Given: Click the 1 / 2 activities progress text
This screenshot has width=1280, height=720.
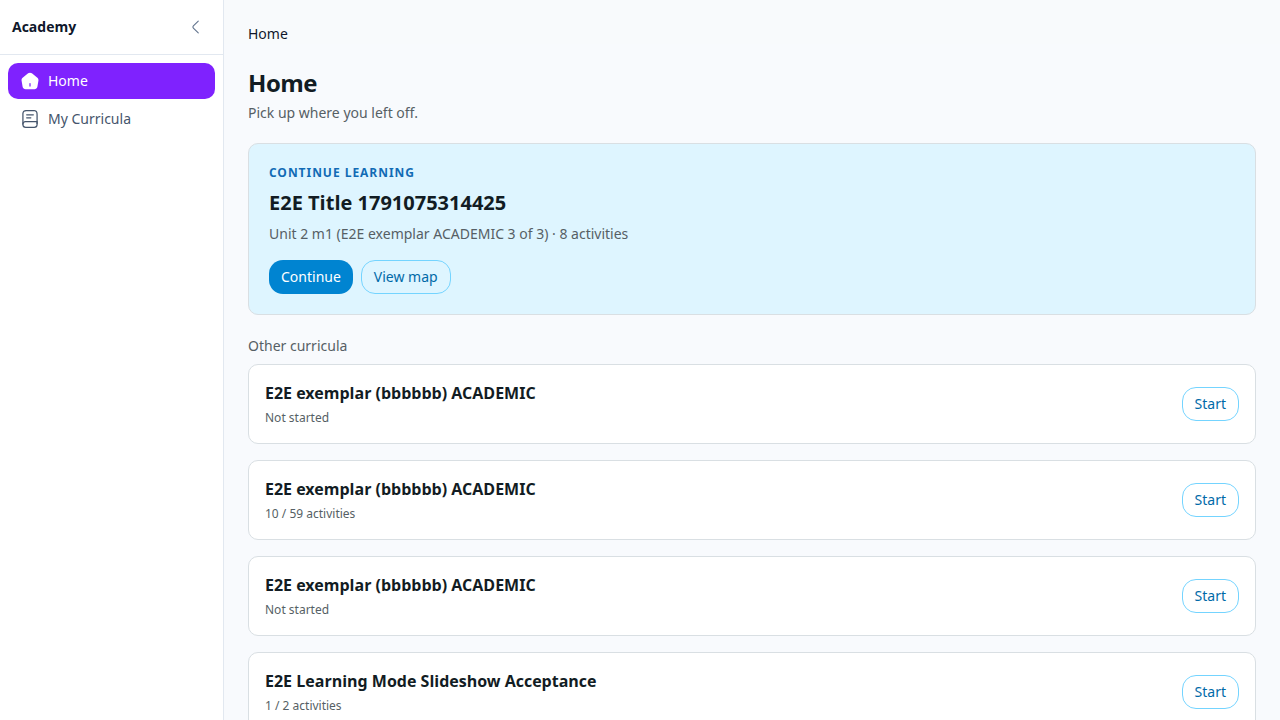Looking at the screenshot, I should click(303, 706).
